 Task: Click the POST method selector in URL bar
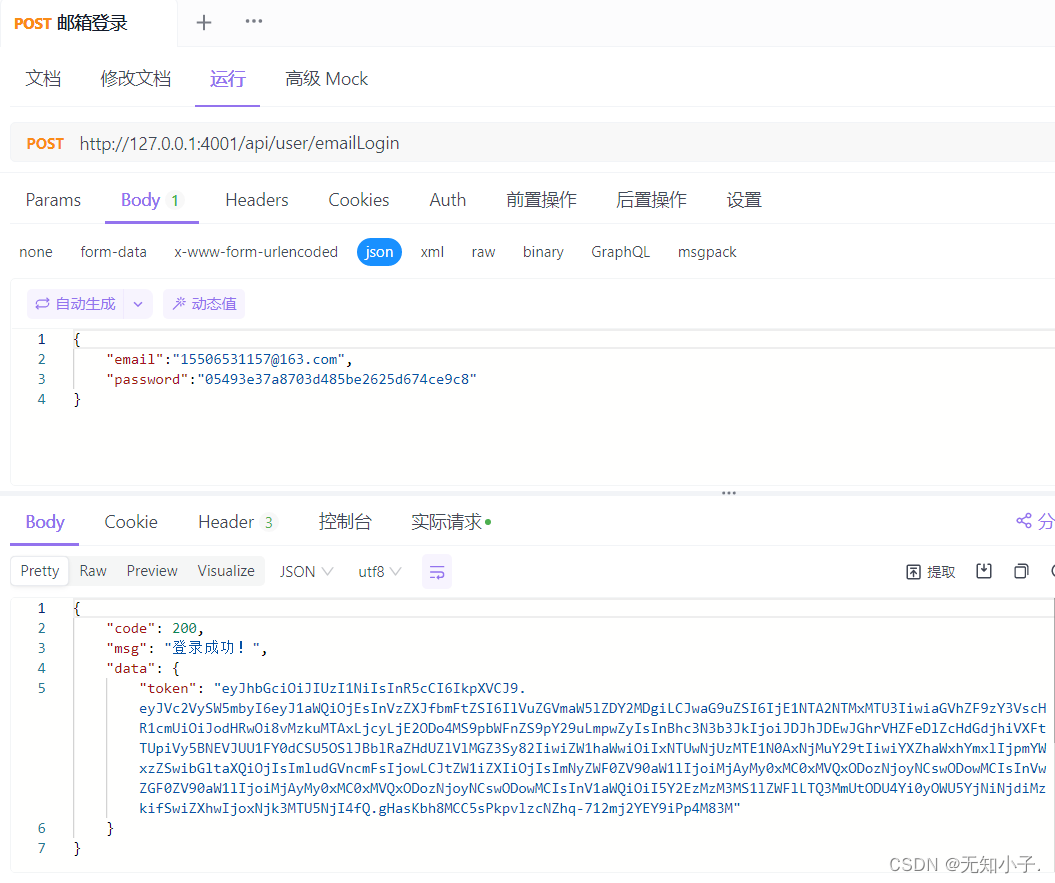click(x=45, y=144)
